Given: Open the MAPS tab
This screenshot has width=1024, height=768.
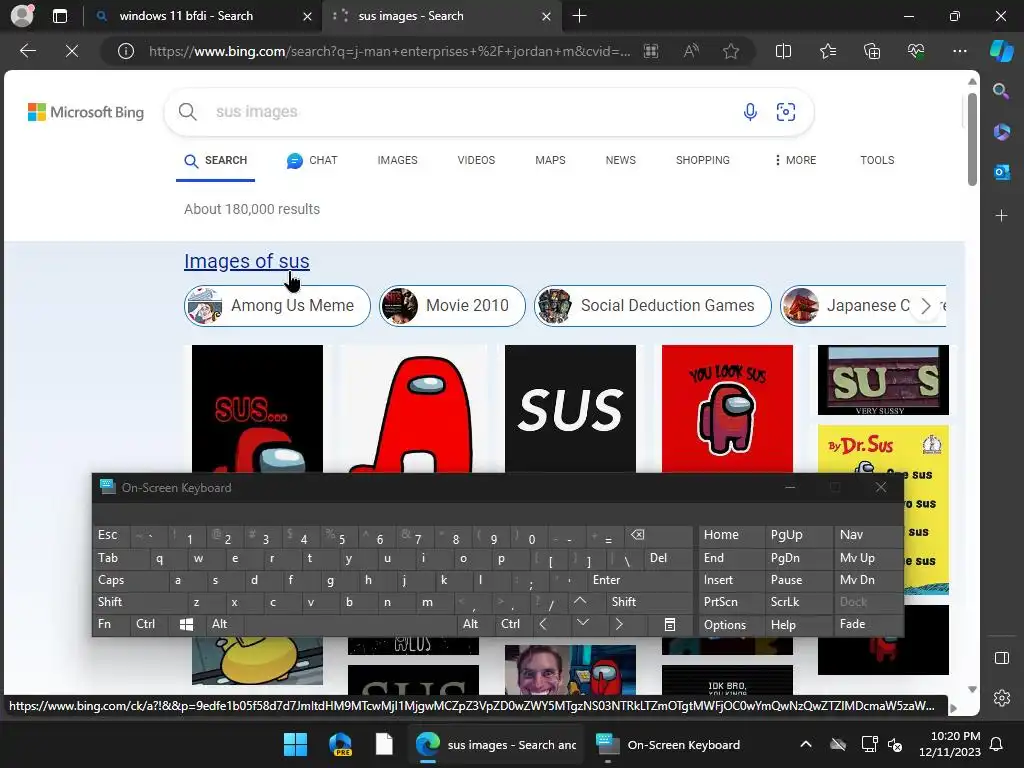Looking at the screenshot, I should point(551,160).
